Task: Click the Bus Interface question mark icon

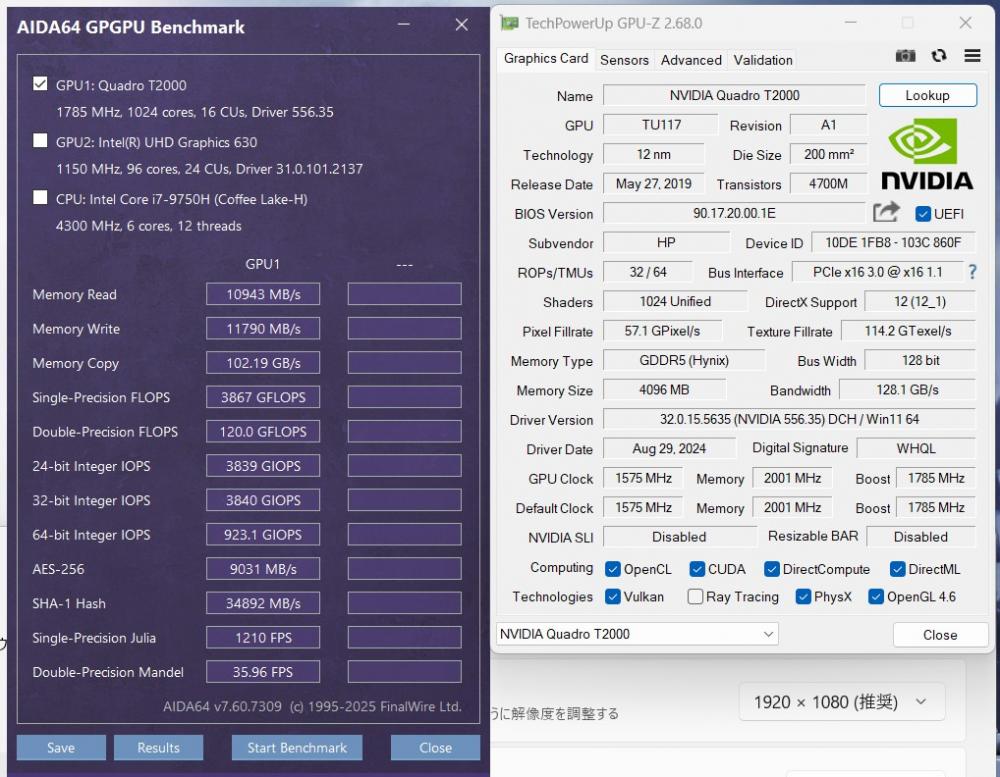Action: (972, 272)
